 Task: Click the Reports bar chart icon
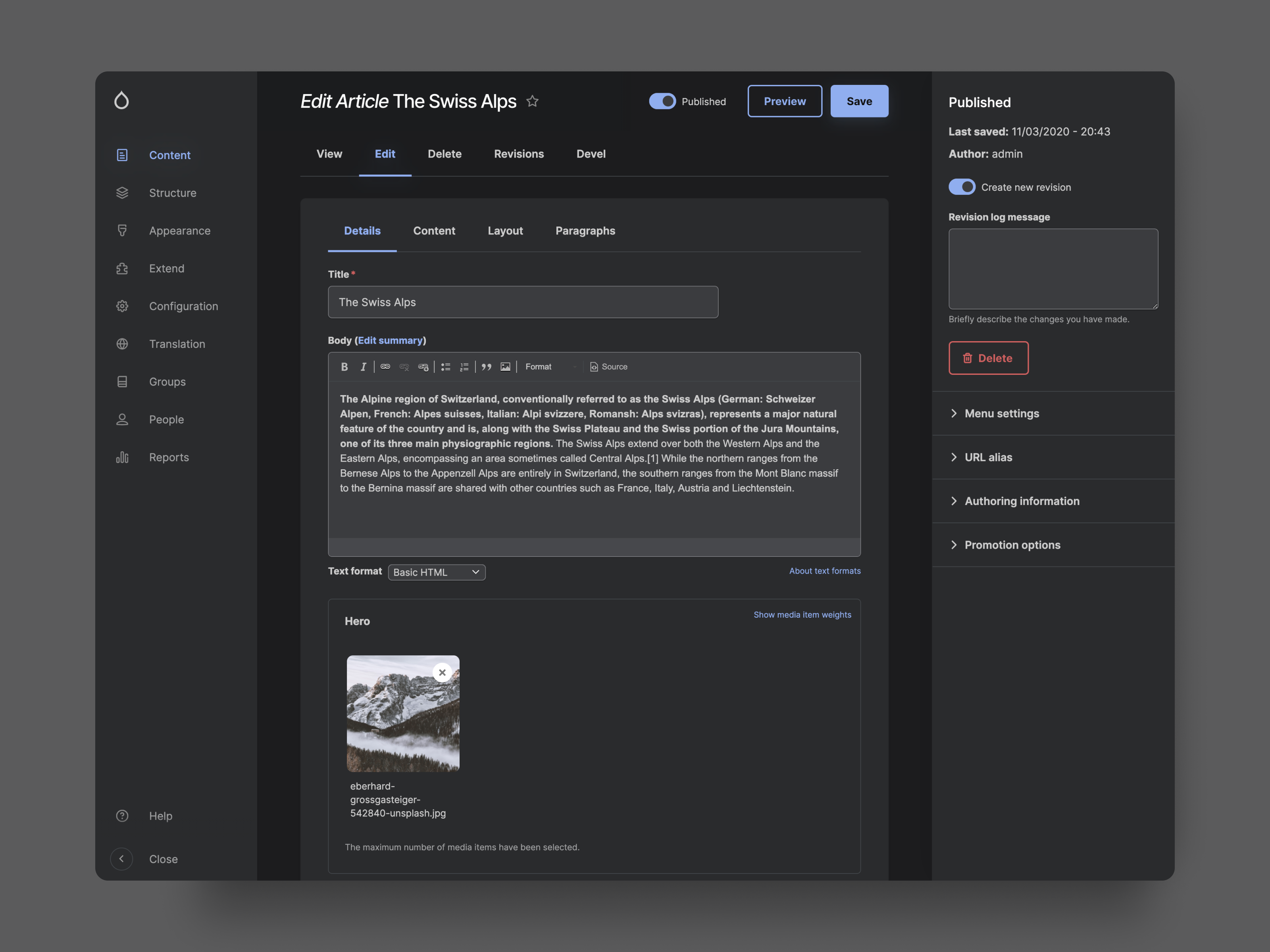coord(122,457)
